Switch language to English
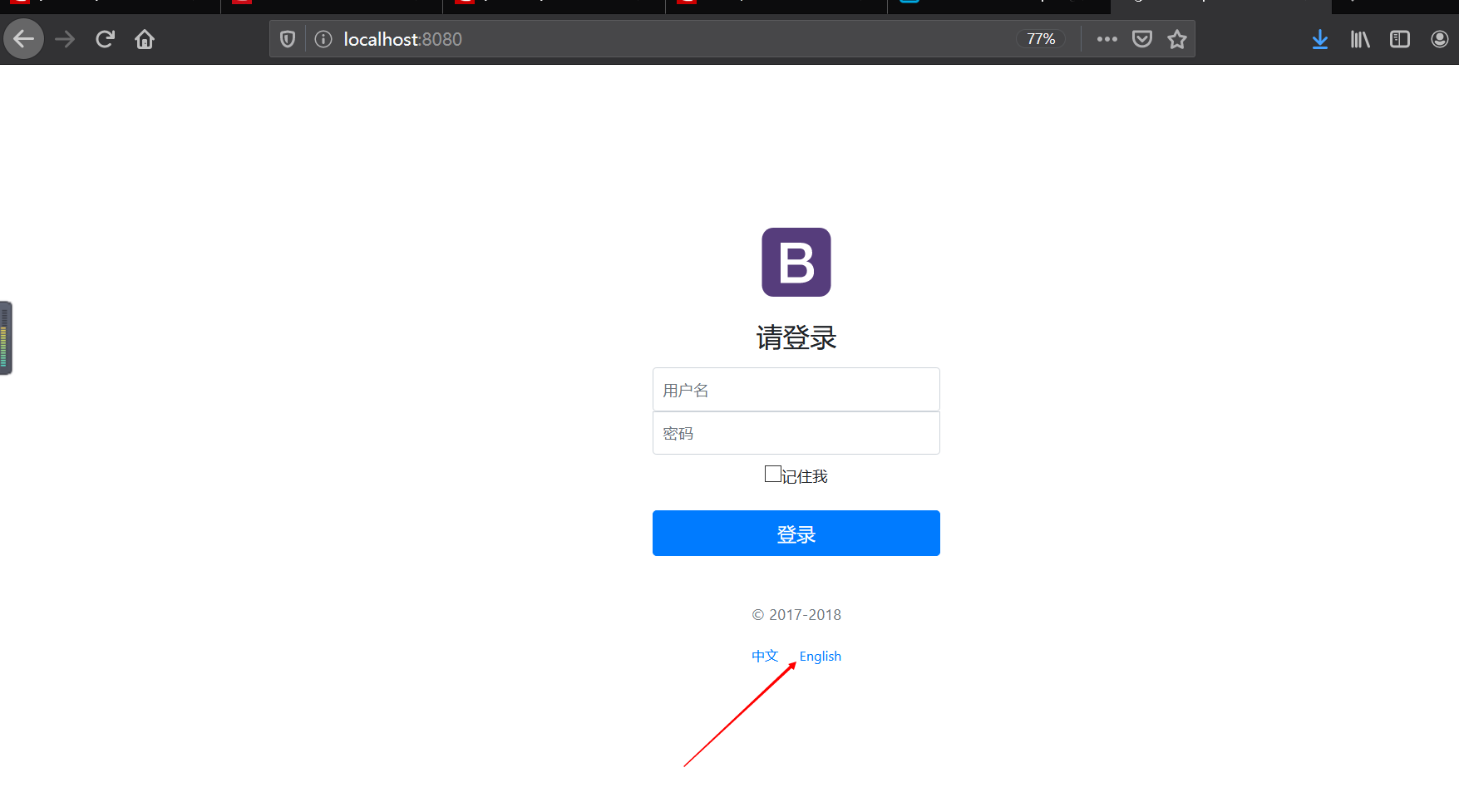 [821, 657]
